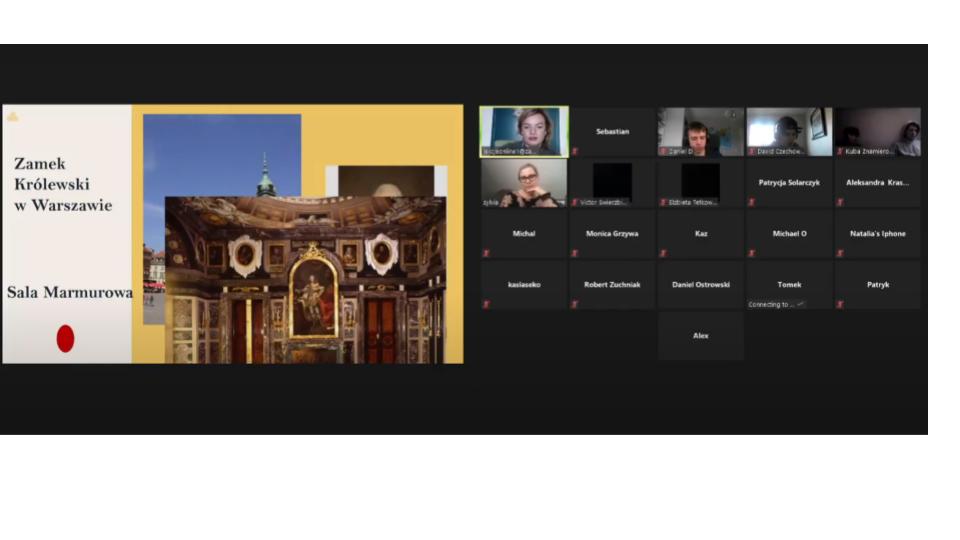The image size is (960, 540).
Task: Select Elzbieta's black avatar tile
Action: 701,182
